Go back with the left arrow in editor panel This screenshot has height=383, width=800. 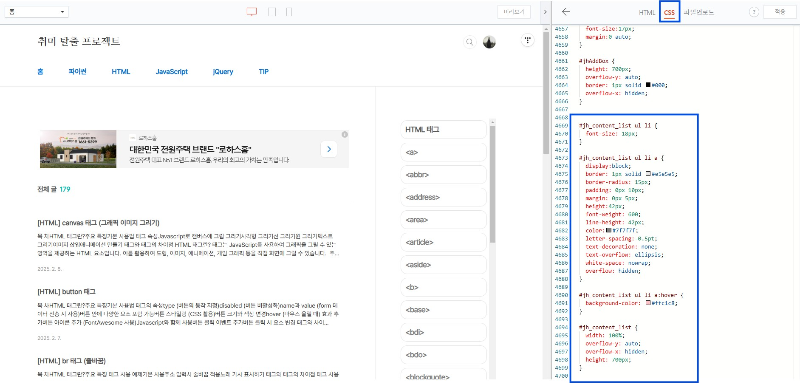(x=565, y=12)
